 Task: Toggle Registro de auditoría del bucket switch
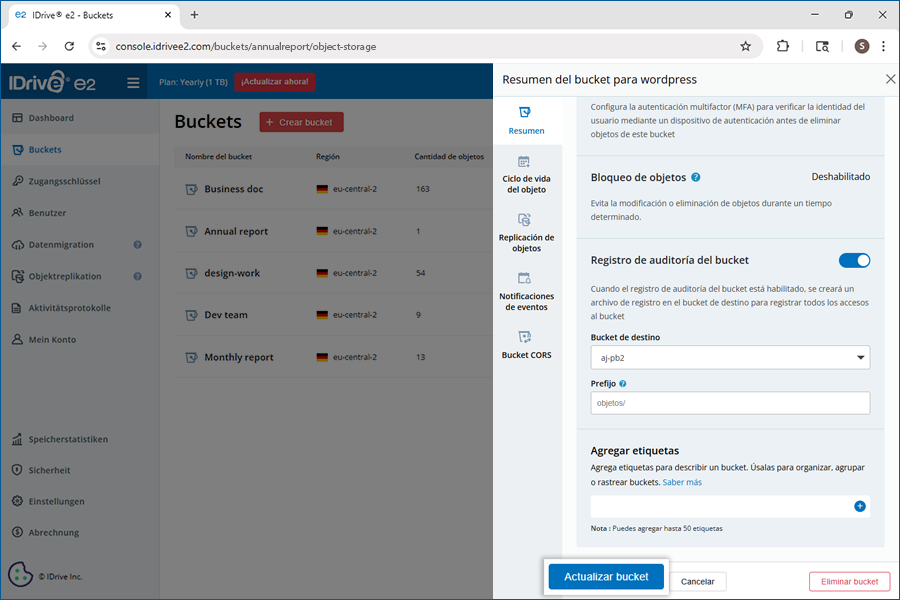(854, 261)
